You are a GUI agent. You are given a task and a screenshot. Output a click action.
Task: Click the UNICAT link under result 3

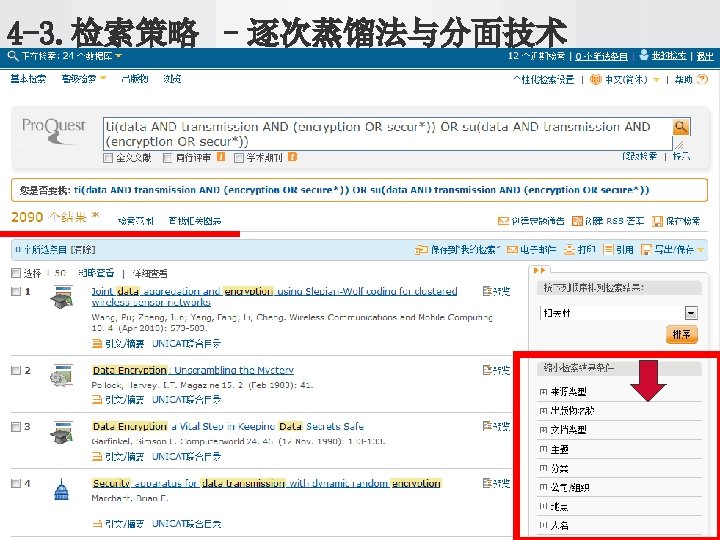pyautogui.click(x=186, y=456)
